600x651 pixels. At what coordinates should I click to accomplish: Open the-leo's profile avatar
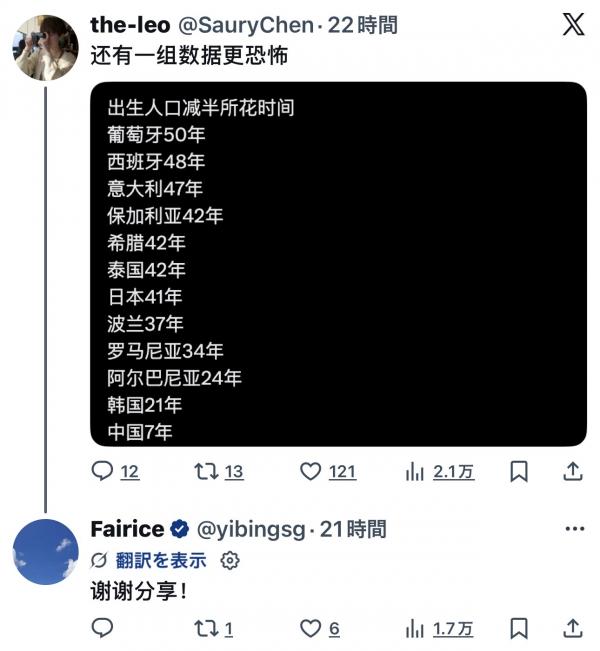(45, 47)
